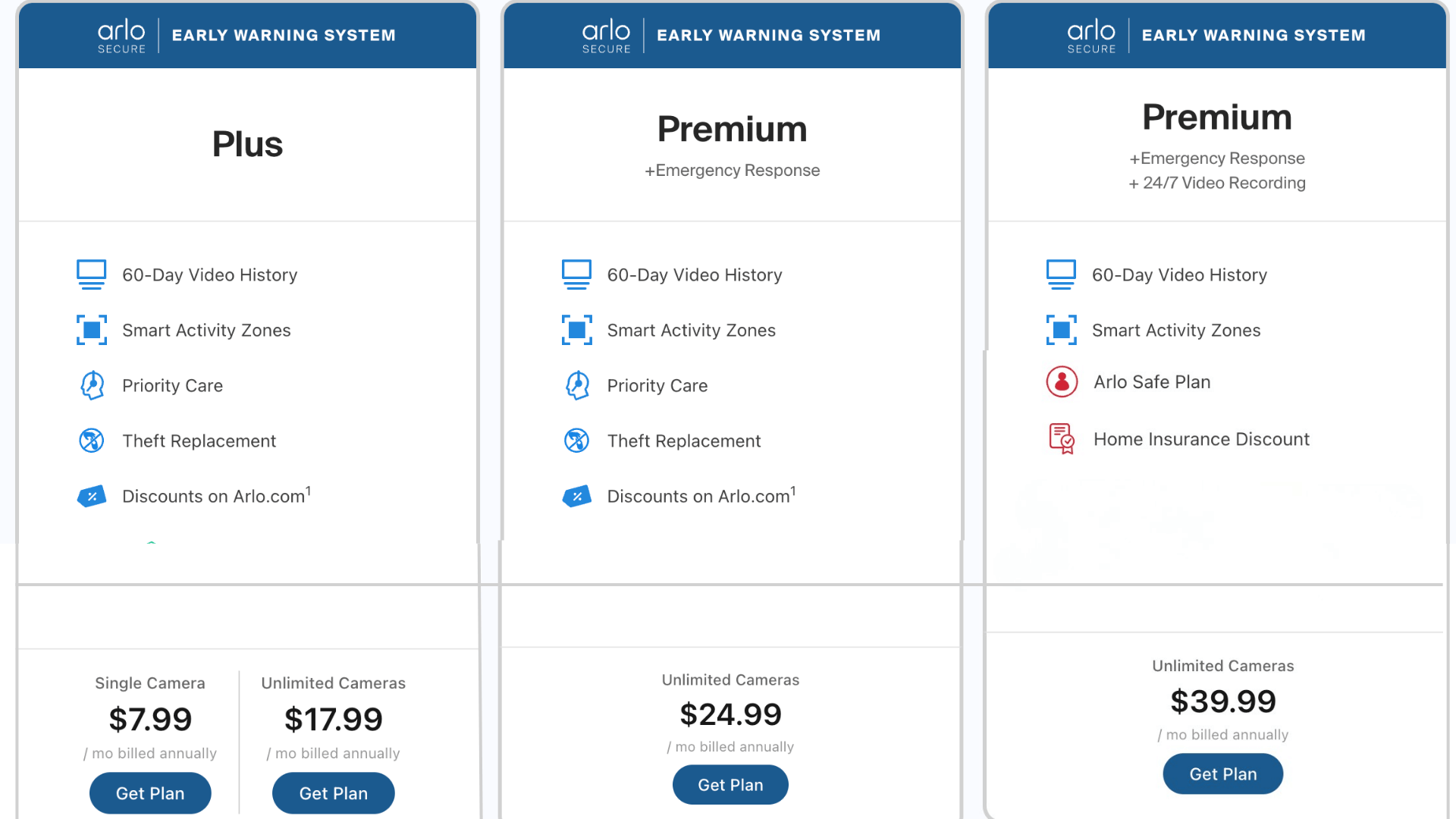Click '+Emergency Response' under $24.99 Premium title
The height and width of the screenshot is (819, 1456).
tap(732, 171)
